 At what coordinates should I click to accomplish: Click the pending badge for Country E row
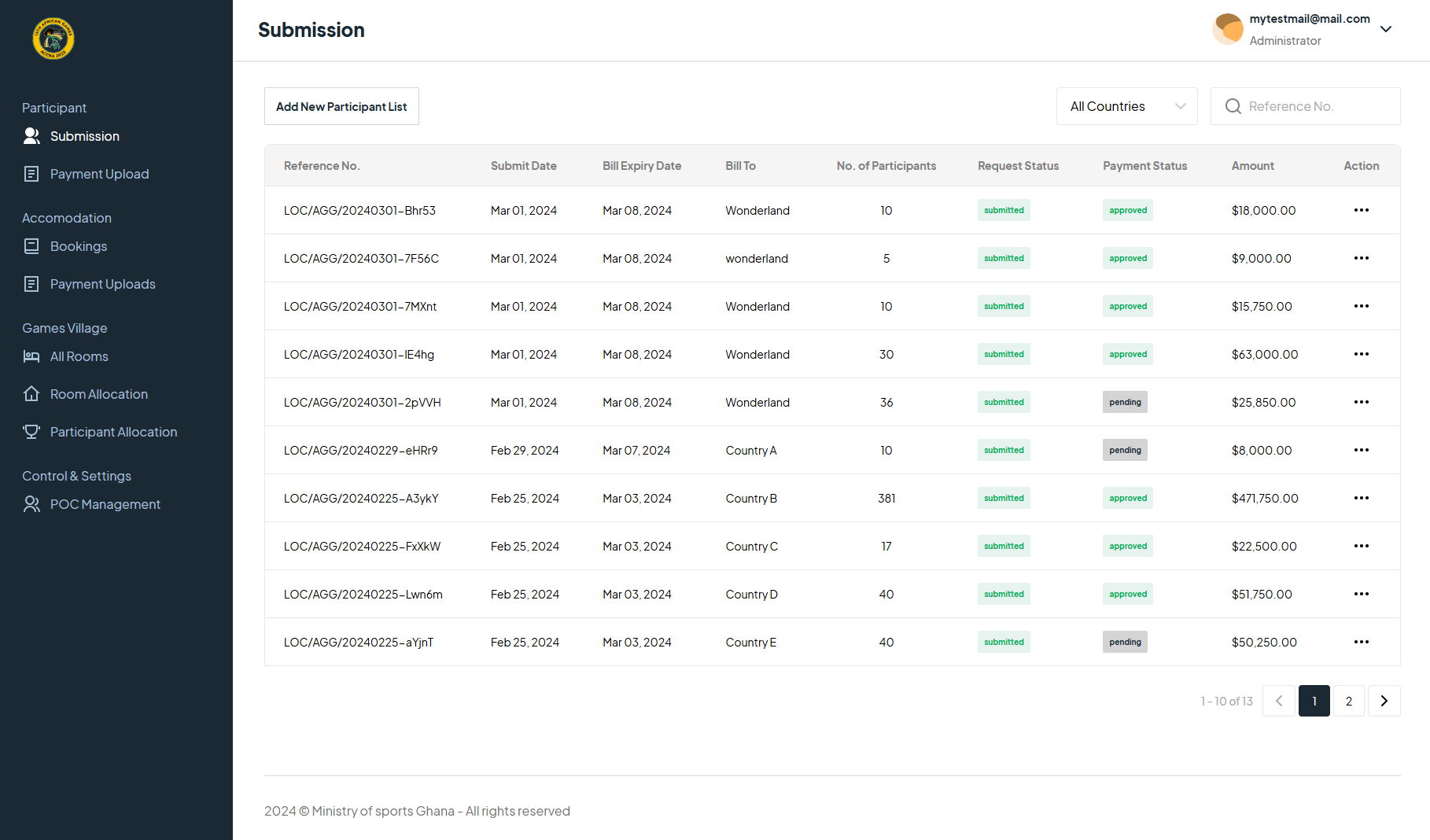click(x=1125, y=642)
